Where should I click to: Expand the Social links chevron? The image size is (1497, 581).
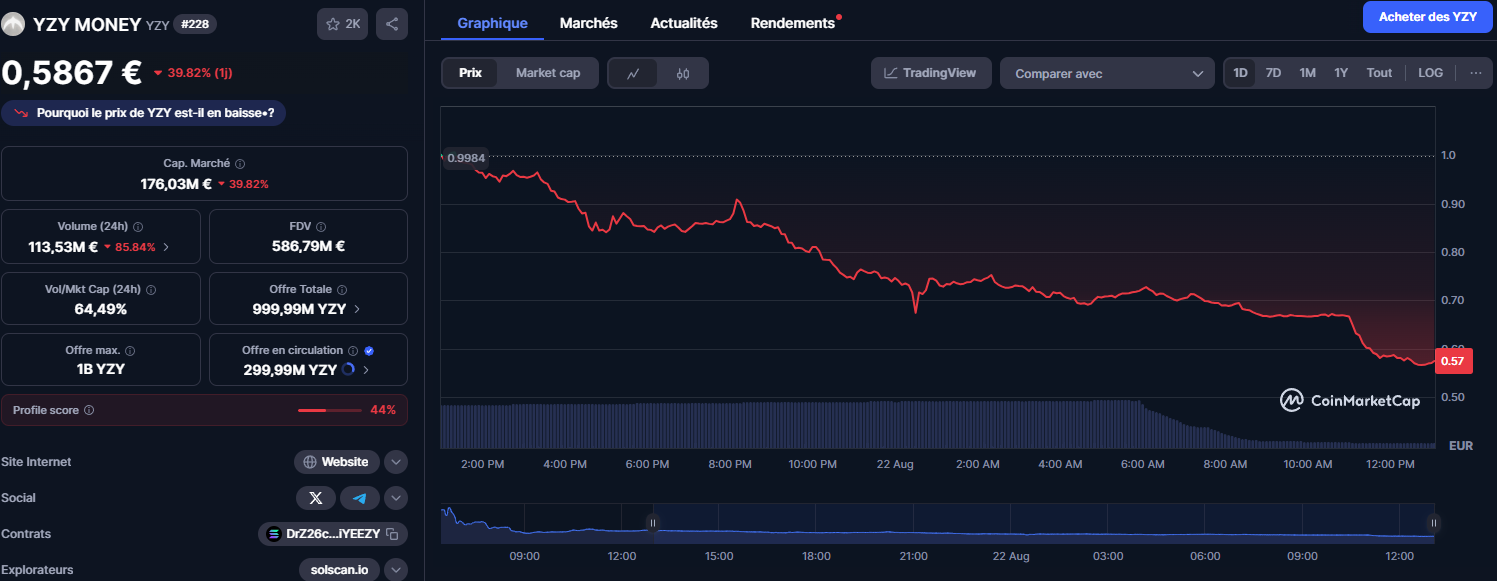[396, 498]
